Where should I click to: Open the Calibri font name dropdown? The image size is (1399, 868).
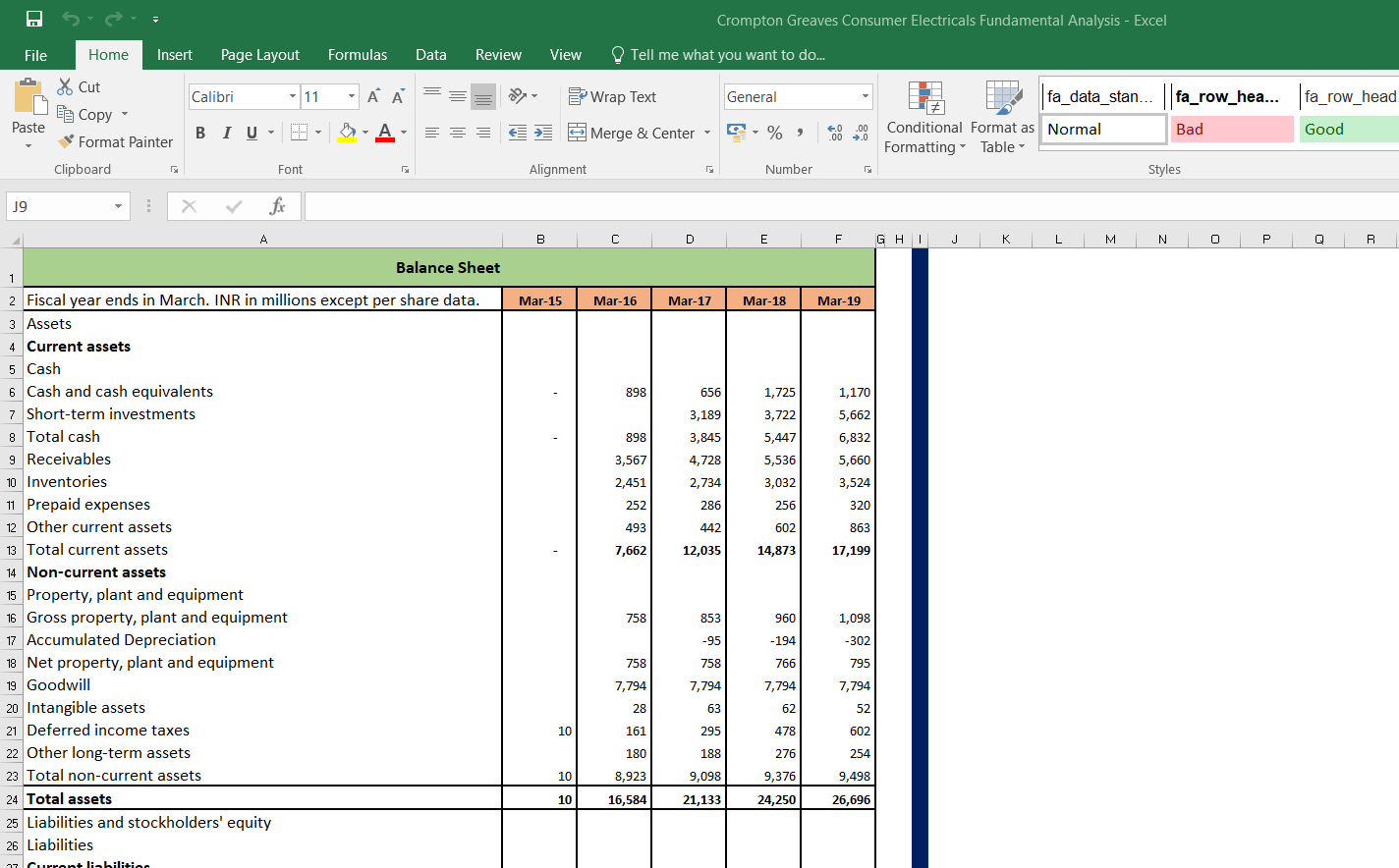point(293,96)
